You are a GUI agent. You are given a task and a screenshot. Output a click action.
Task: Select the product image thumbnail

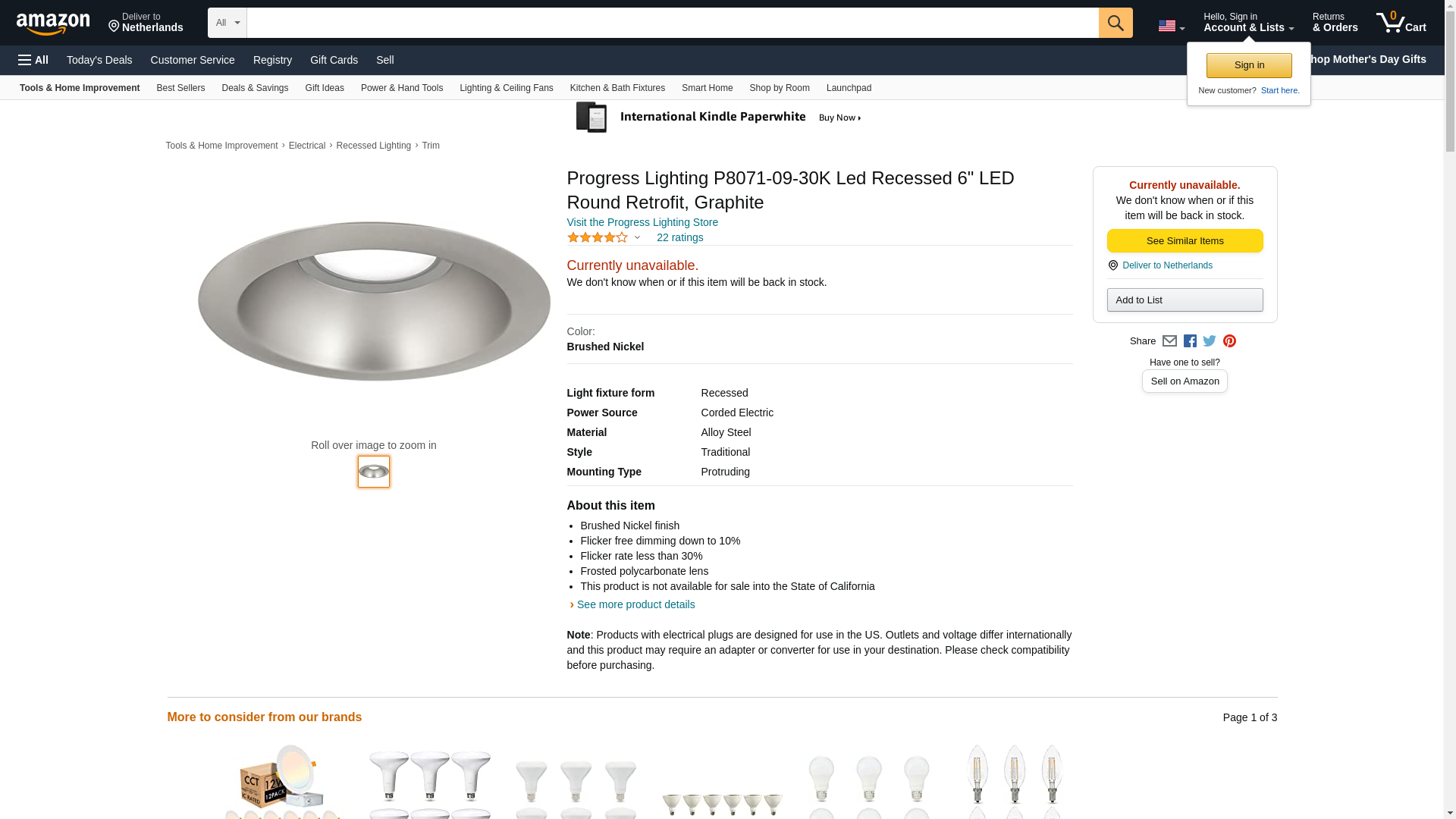pos(374,472)
